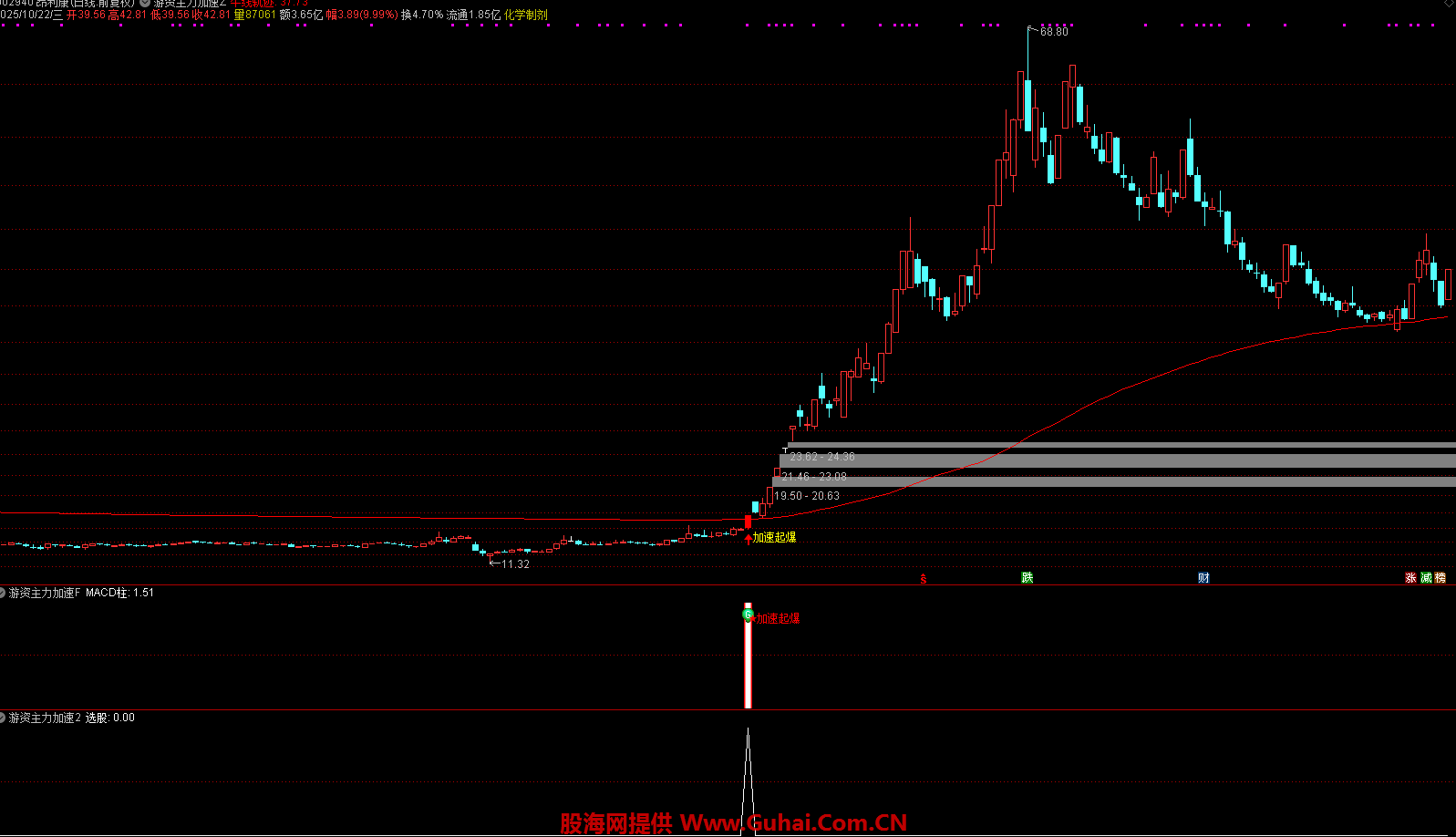
Task: Click the red S marker on timeline
Action: tap(923, 578)
